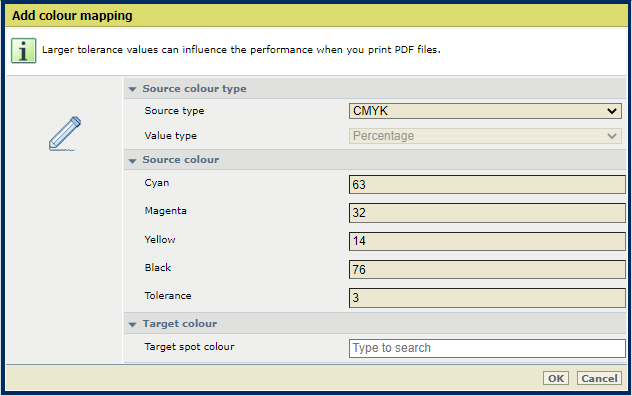
Task: Click the Yellow value field
Action: (487, 241)
